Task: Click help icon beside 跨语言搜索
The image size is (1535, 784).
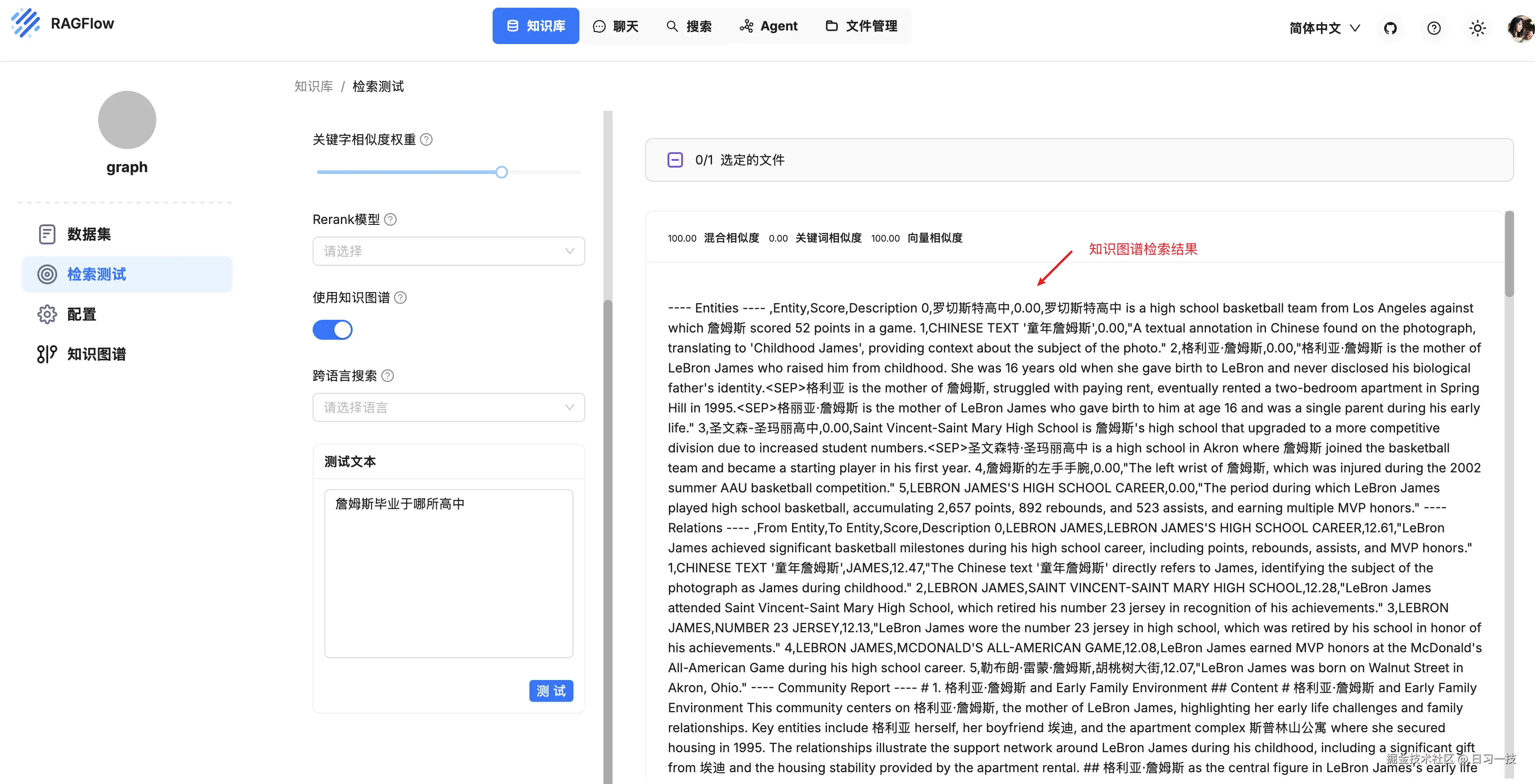Action: [387, 375]
